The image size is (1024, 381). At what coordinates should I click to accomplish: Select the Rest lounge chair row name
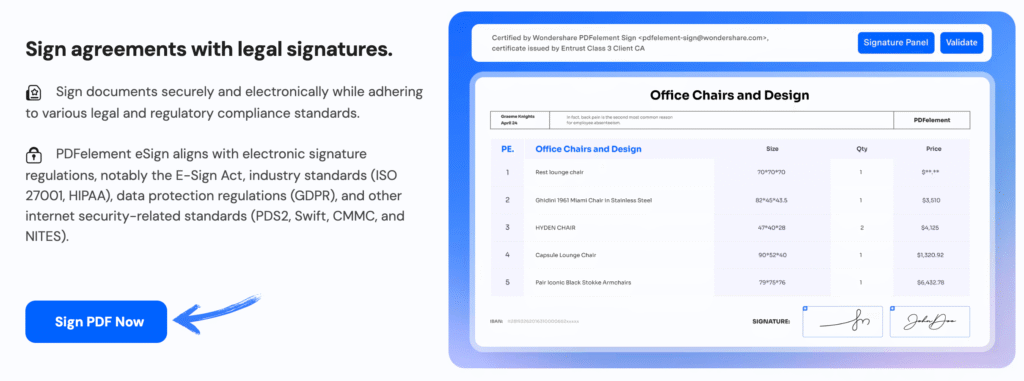click(559, 172)
